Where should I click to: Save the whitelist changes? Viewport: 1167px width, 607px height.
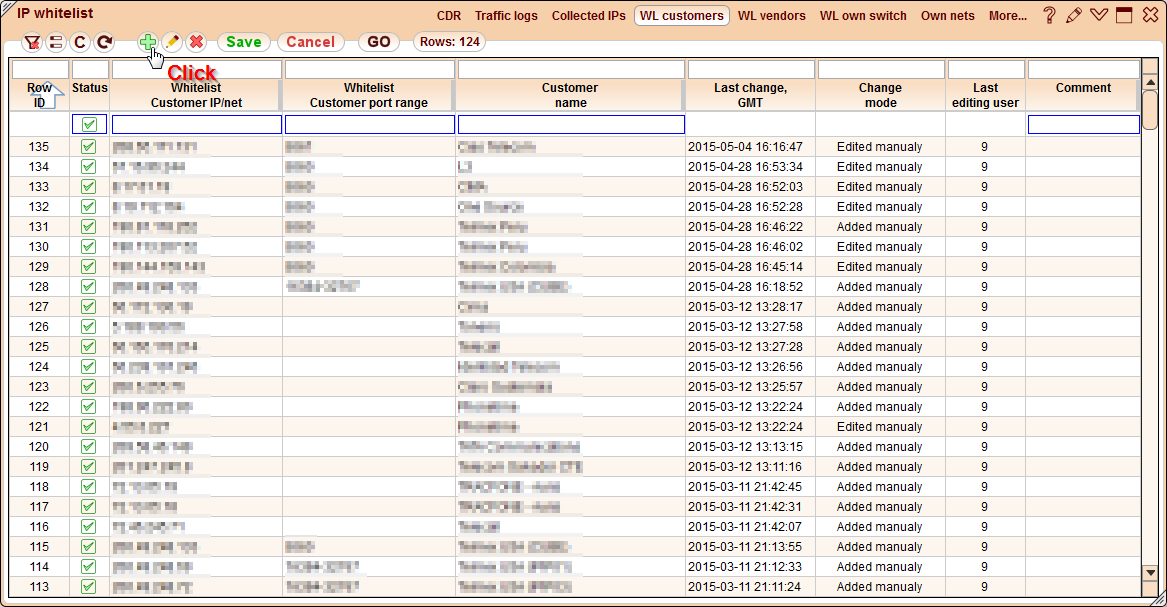pyautogui.click(x=243, y=42)
